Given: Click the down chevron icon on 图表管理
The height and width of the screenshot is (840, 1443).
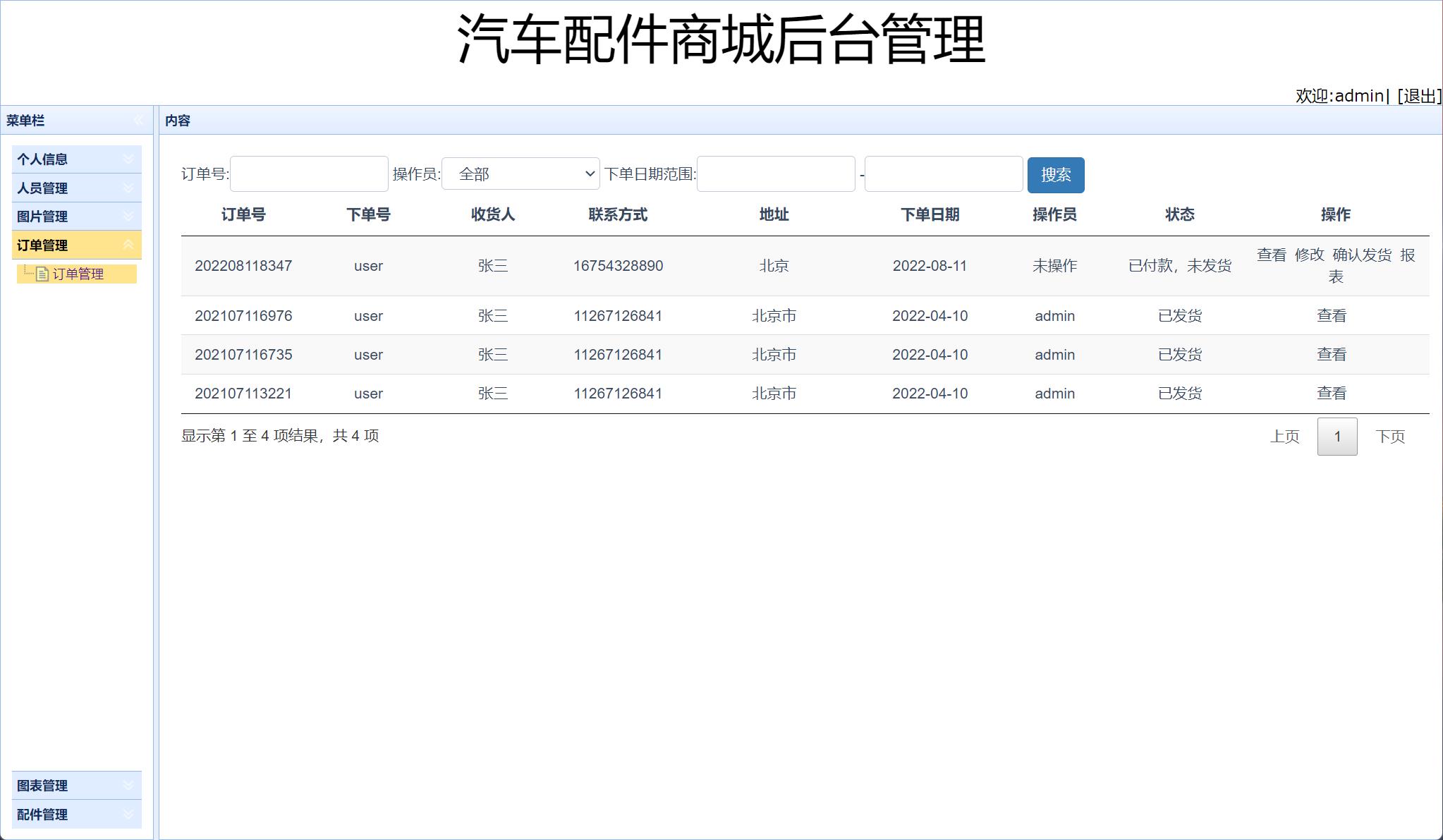Looking at the screenshot, I should click(128, 785).
